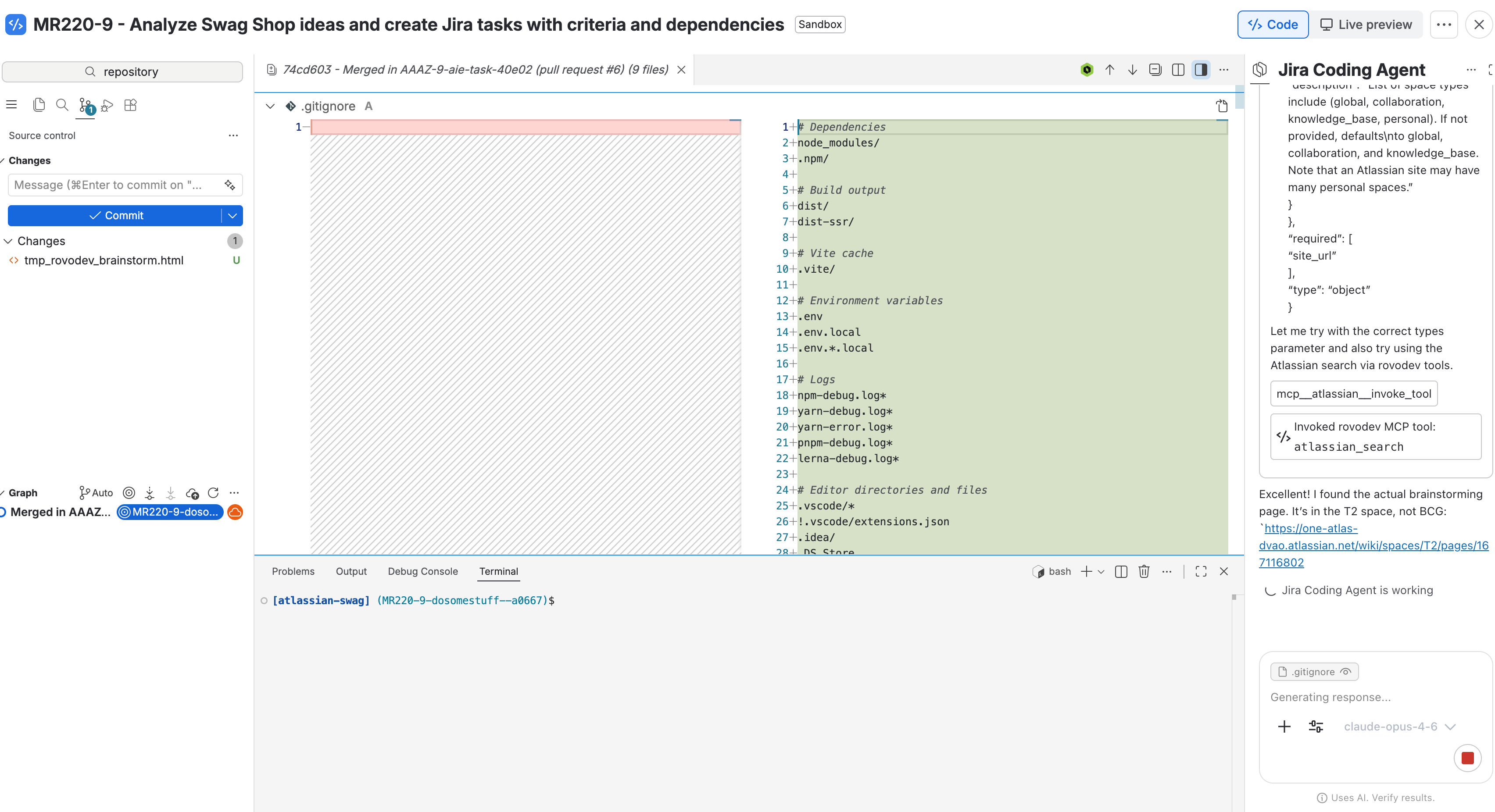Image resolution: width=1495 pixels, height=812 pixels.
Task: Go to current history item target icon
Action: [x=129, y=493]
